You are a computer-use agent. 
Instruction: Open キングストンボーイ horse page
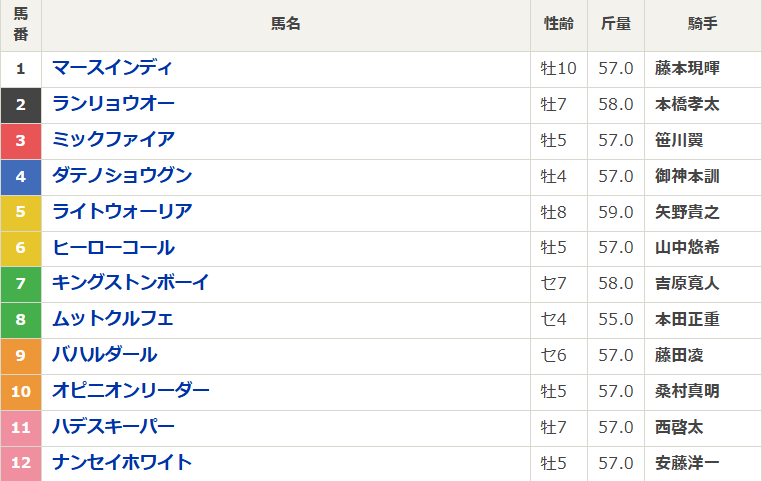130,283
